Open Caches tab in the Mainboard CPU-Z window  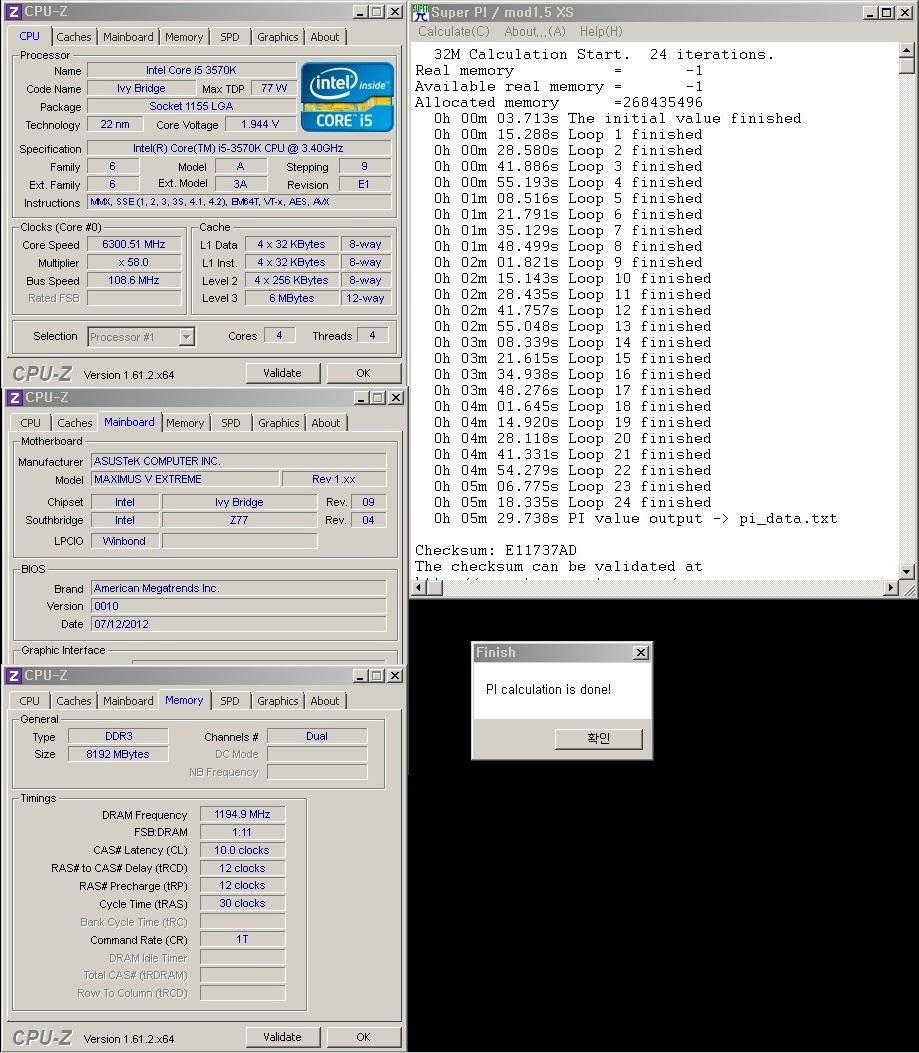point(75,423)
